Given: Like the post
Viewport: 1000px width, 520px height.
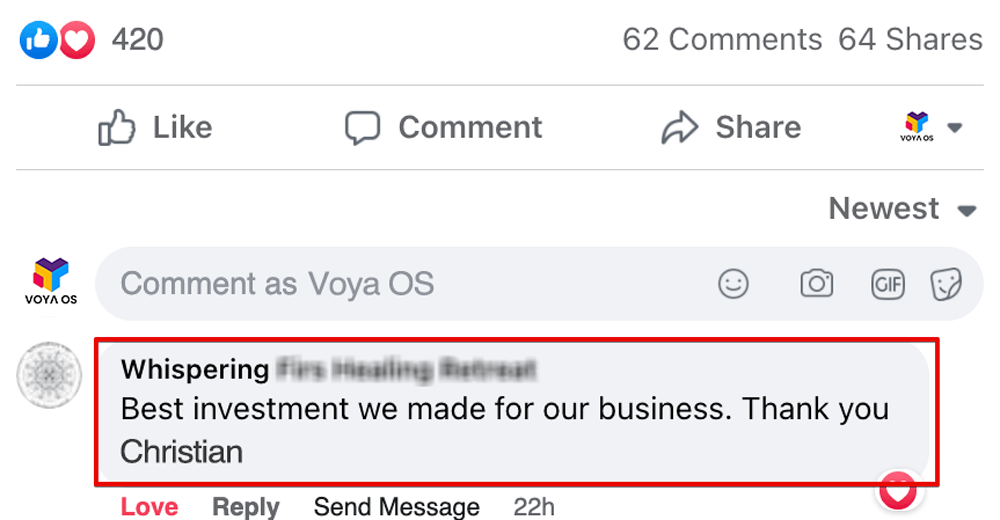Looking at the screenshot, I should point(155,128).
